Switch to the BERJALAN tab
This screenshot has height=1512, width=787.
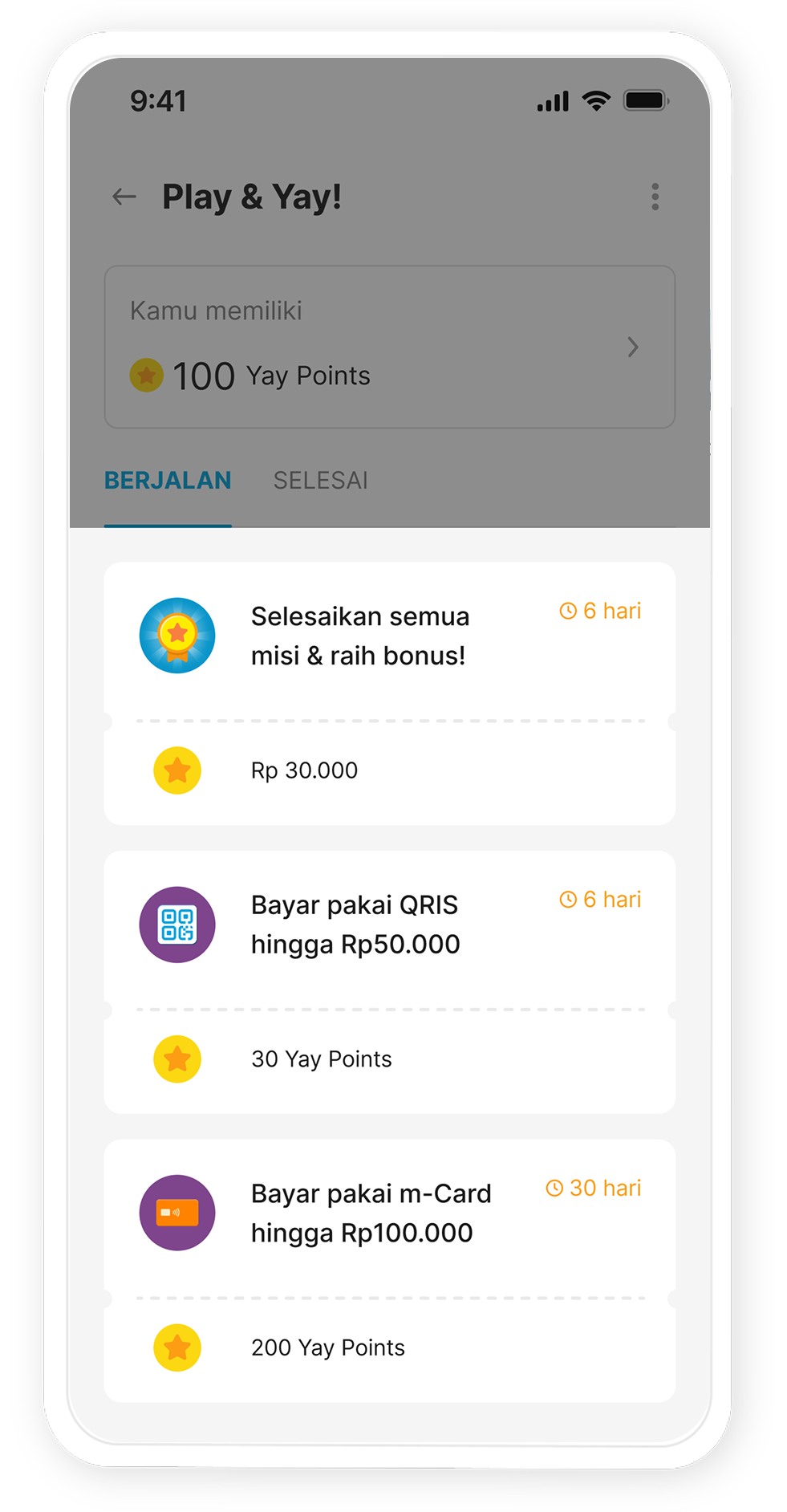point(168,481)
